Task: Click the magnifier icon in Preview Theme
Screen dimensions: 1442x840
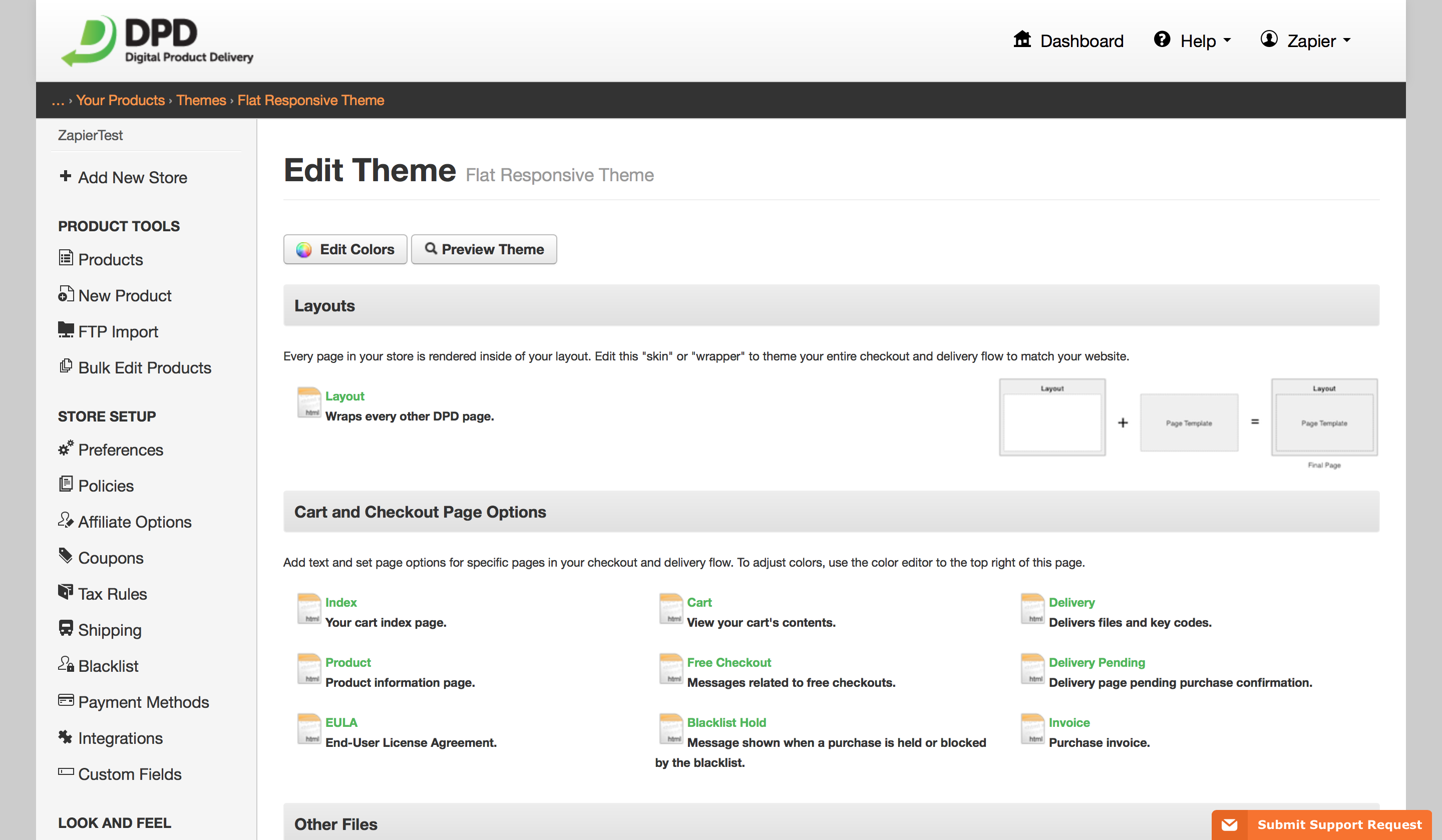Action: click(x=431, y=249)
